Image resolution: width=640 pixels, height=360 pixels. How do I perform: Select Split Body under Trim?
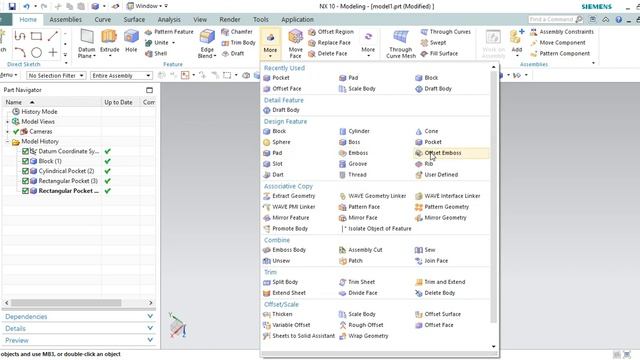[x=280, y=282]
